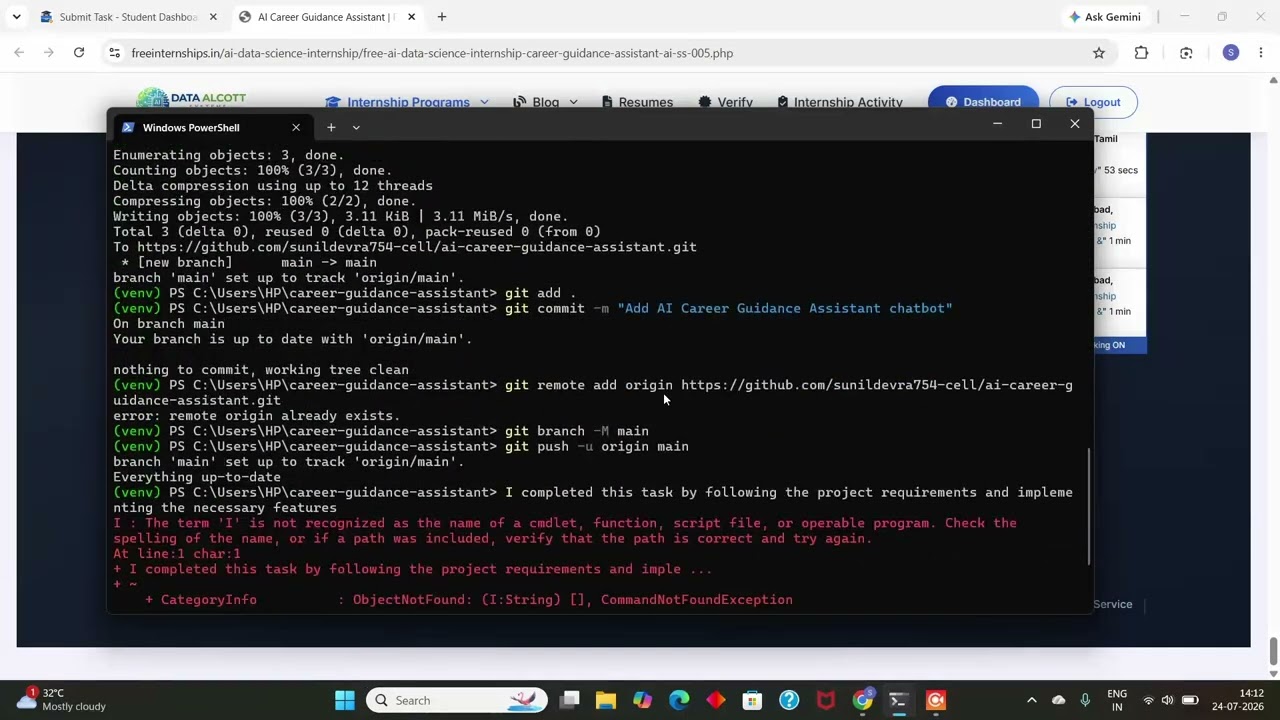Expand the Blog dropdown on website
Viewport: 1280px width, 720px height.
[546, 102]
